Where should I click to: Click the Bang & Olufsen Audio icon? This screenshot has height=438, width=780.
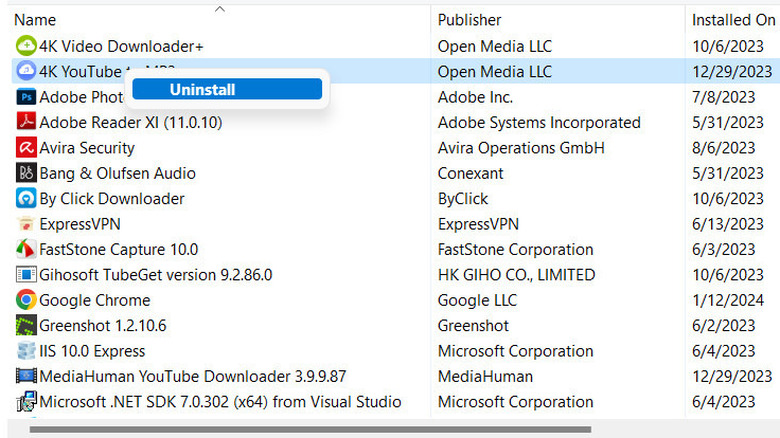25,173
